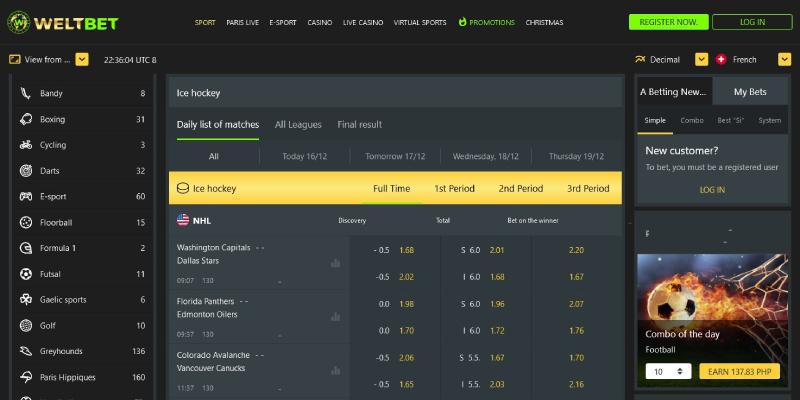Select the 2nd Period tab
This screenshot has height=400, width=800.
[520, 188]
